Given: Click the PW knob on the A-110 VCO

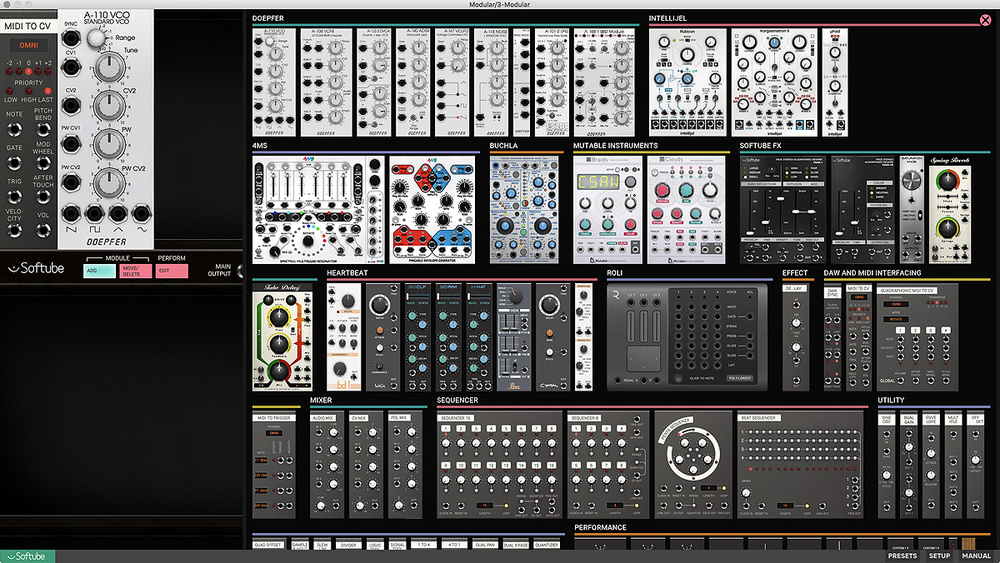Looking at the screenshot, I should click(109, 144).
